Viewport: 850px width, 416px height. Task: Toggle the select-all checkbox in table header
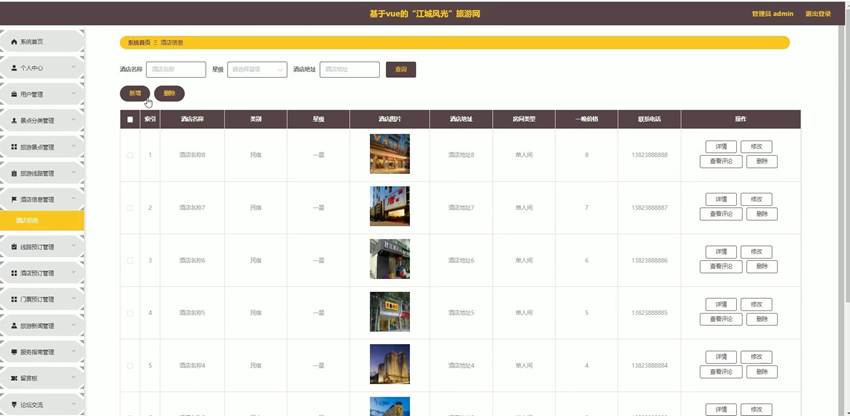coord(130,119)
